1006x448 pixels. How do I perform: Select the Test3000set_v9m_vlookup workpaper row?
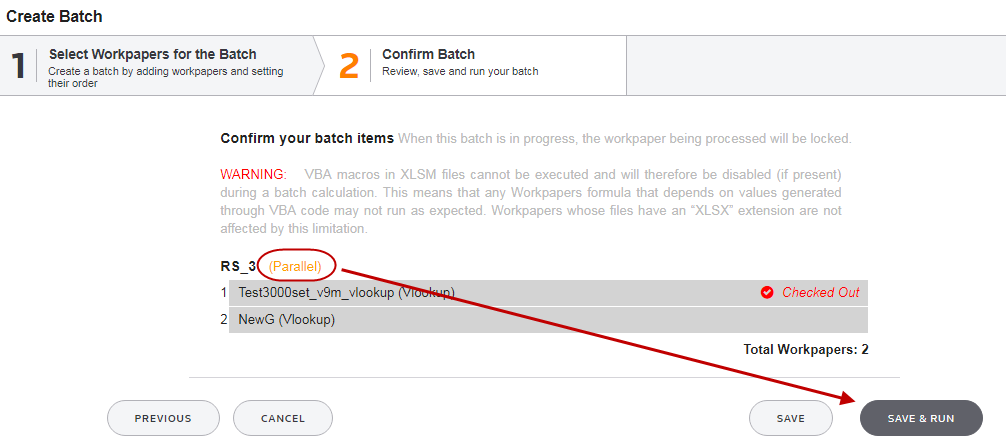click(x=548, y=293)
